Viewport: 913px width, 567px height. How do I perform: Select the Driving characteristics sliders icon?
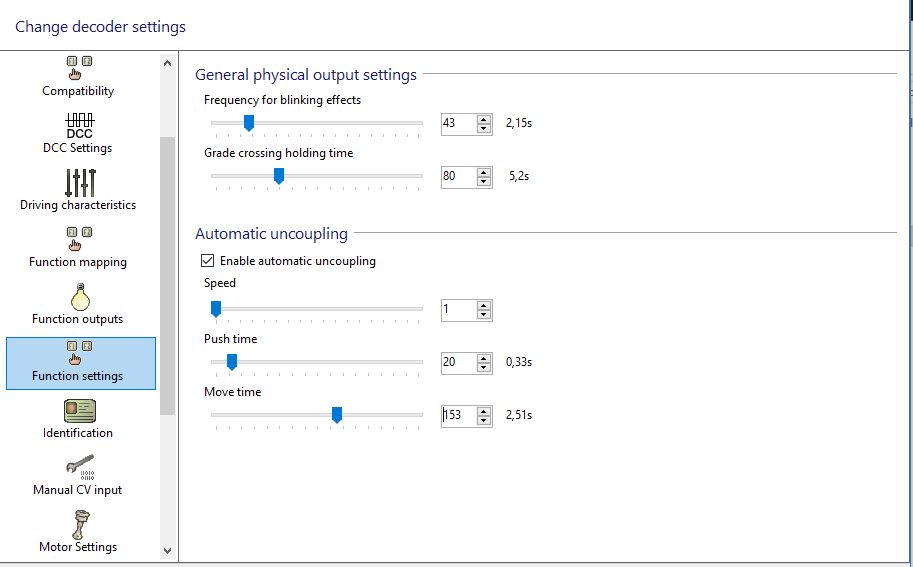click(80, 183)
